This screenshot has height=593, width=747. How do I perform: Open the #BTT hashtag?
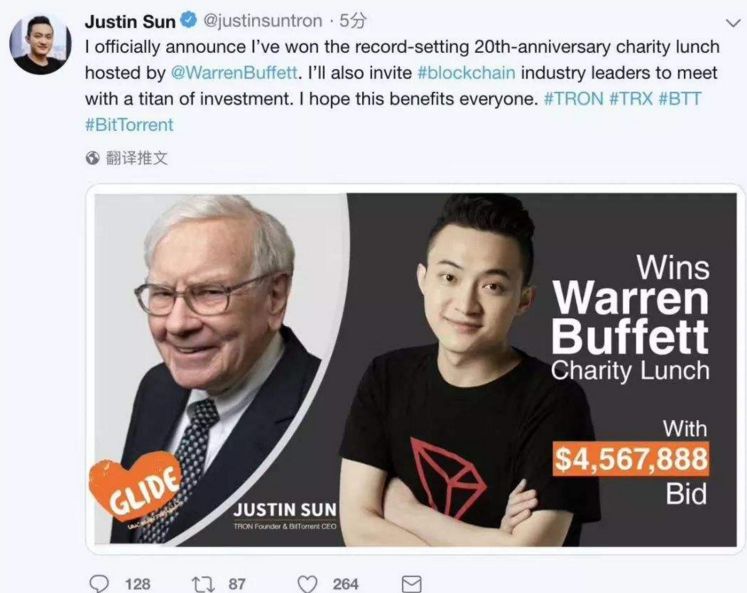[x=679, y=99]
